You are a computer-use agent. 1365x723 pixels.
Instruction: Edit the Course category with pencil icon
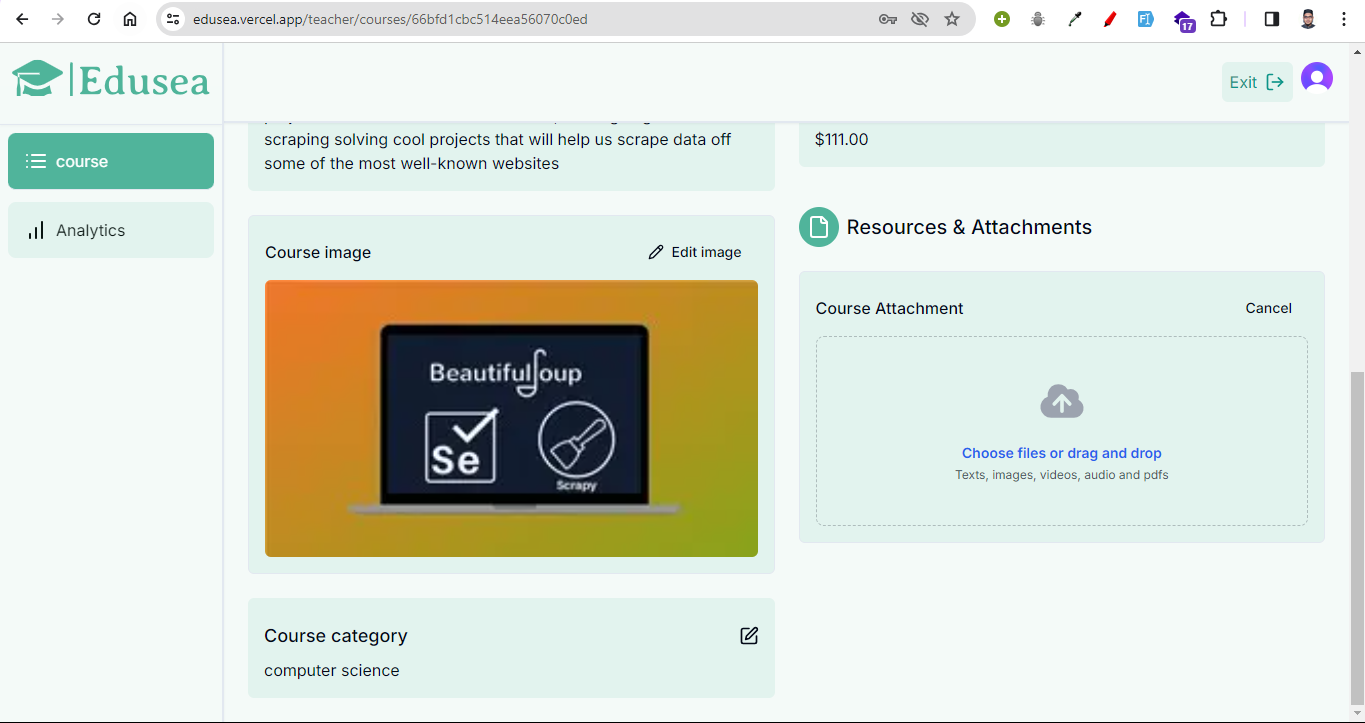749,635
